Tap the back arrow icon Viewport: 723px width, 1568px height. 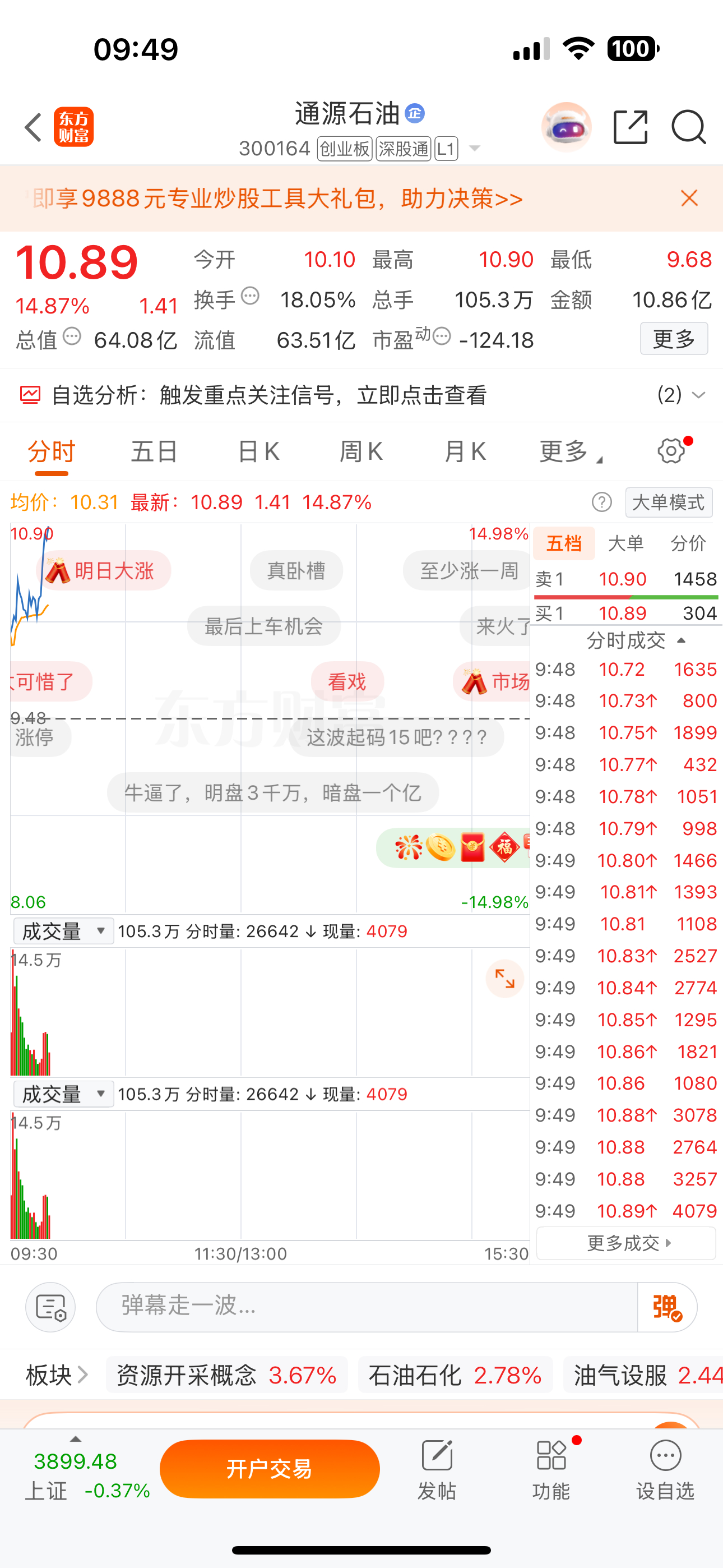click(x=34, y=127)
